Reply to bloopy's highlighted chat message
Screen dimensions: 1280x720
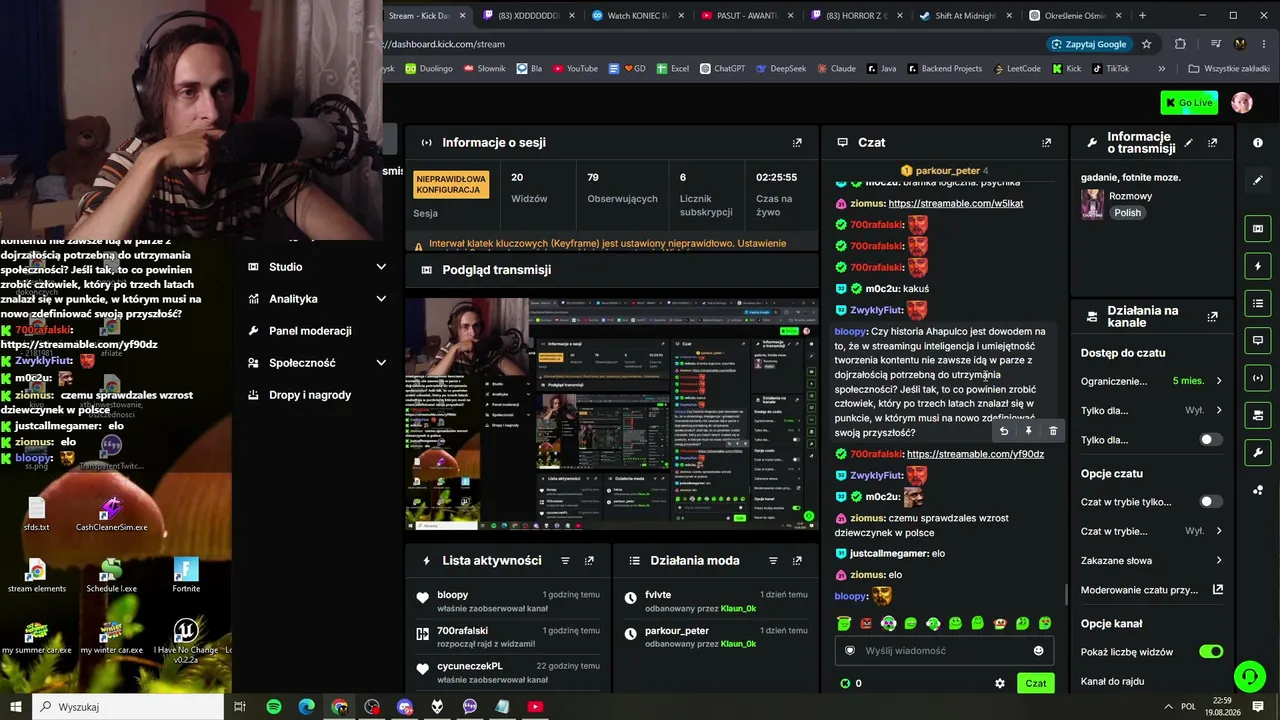tap(1004, 431)
